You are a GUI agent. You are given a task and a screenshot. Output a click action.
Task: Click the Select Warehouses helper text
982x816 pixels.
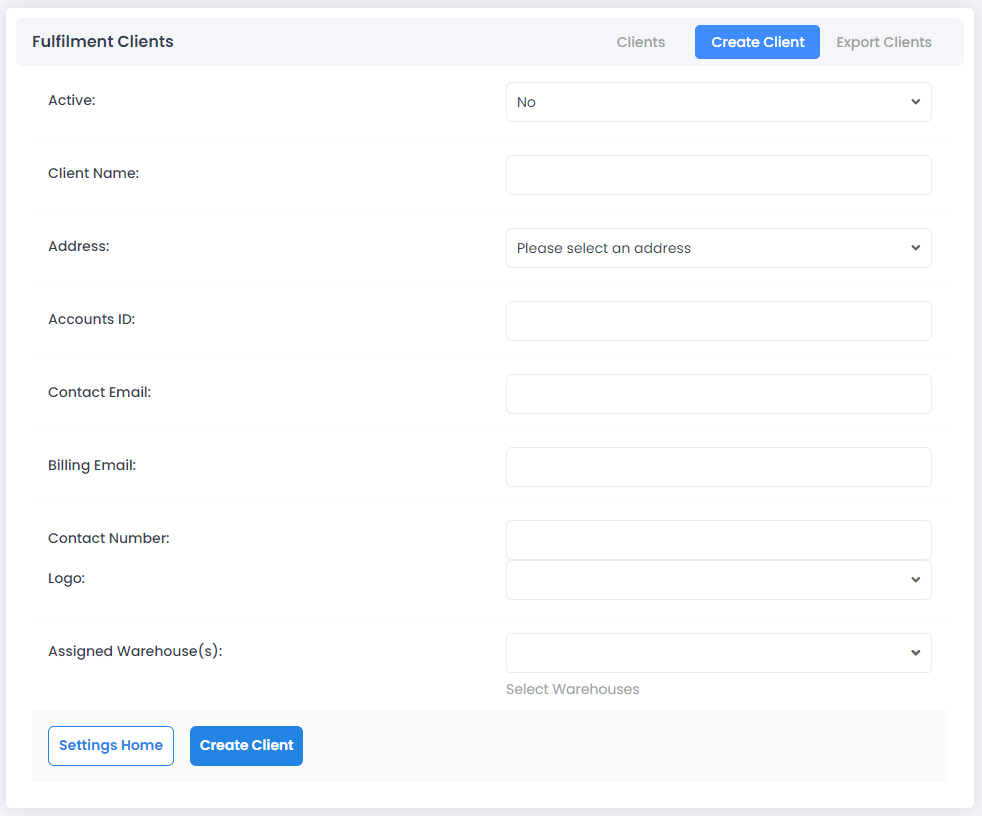point(572,689)
